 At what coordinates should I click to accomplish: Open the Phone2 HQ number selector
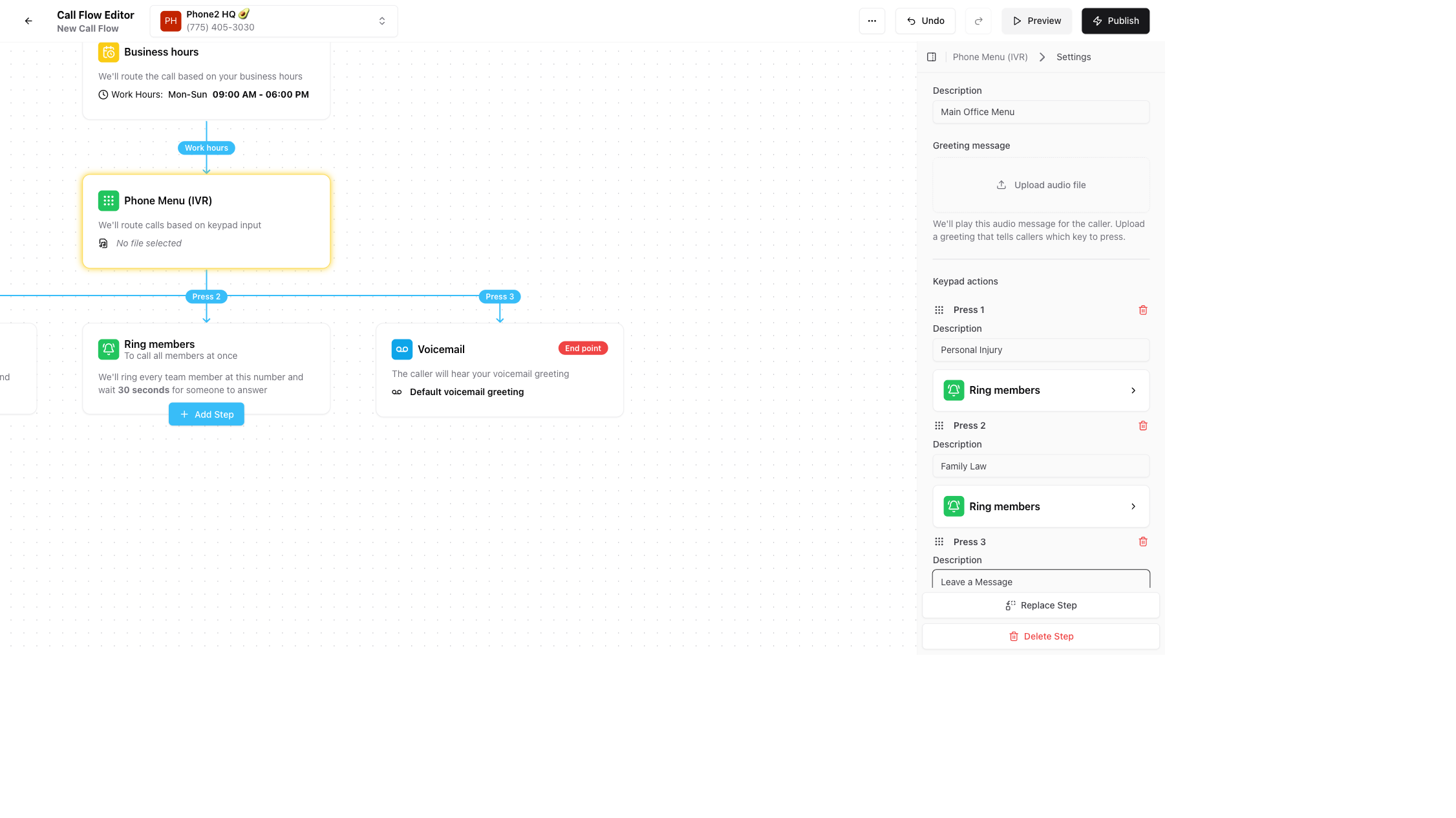273,21
